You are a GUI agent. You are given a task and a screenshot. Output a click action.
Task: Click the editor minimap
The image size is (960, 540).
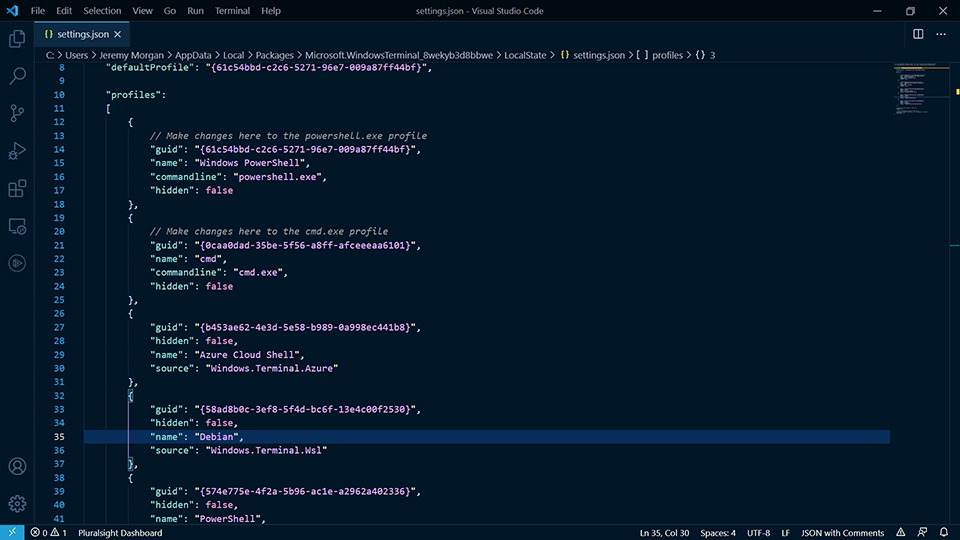[x=921, y=89]
